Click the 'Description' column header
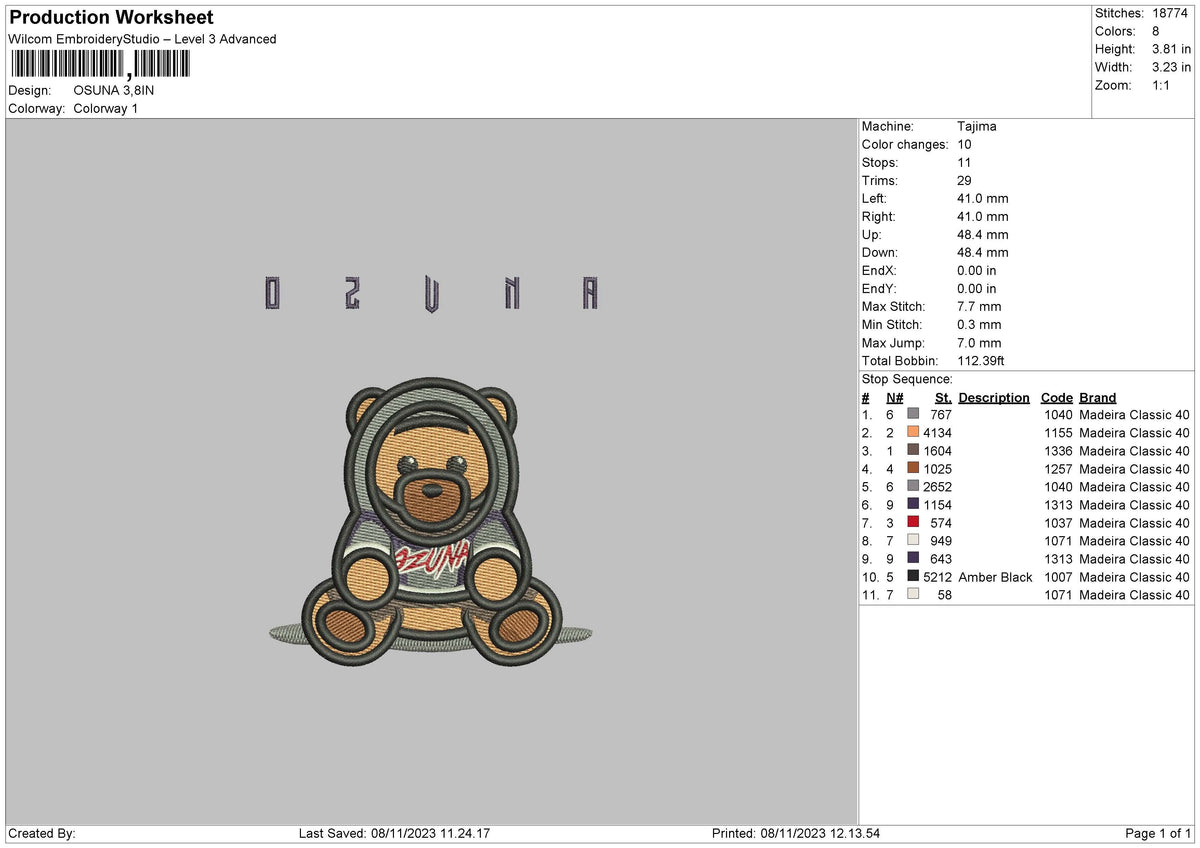Image resolution: width=1200 pixels, height=848 pixels. click(994, 397)
